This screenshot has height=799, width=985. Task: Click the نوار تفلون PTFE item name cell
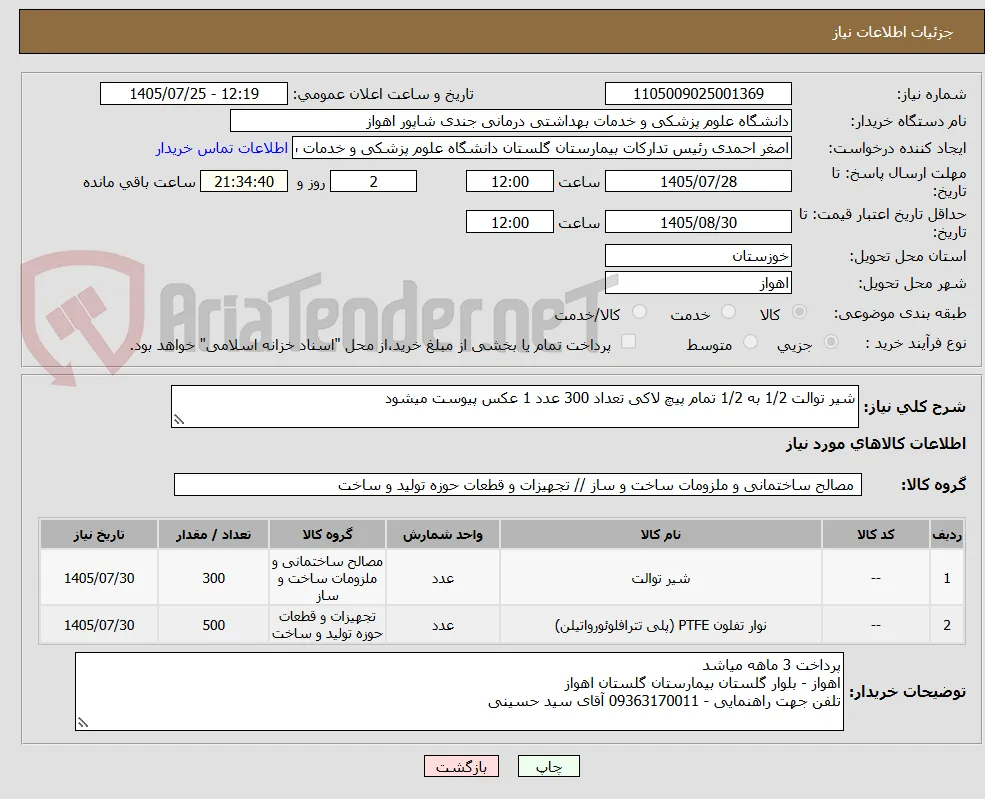660,625
